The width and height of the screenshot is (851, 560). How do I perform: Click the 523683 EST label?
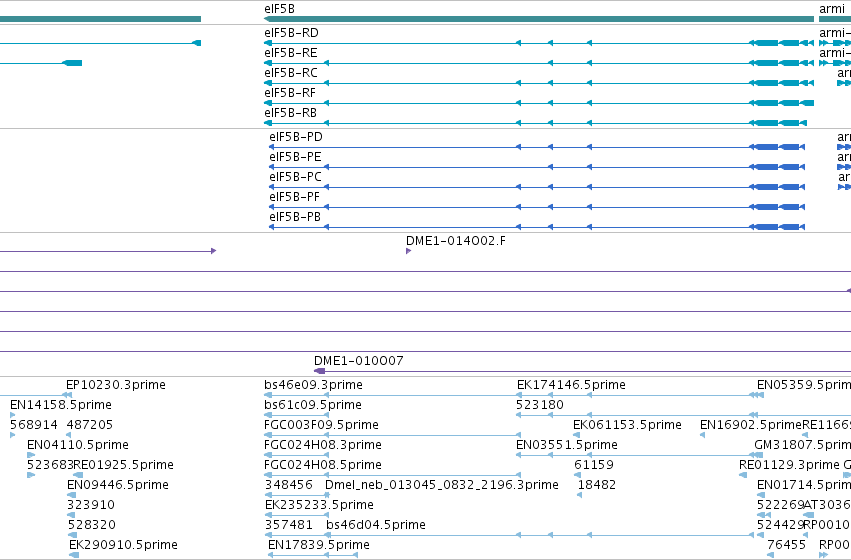[49, 466]
